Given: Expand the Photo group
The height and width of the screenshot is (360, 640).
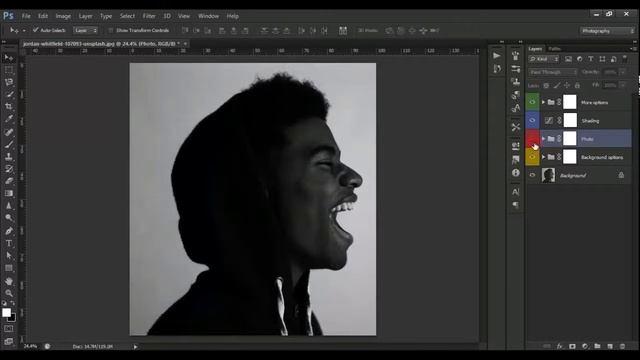Looking at the screenshot, I should tap(543, 139).
